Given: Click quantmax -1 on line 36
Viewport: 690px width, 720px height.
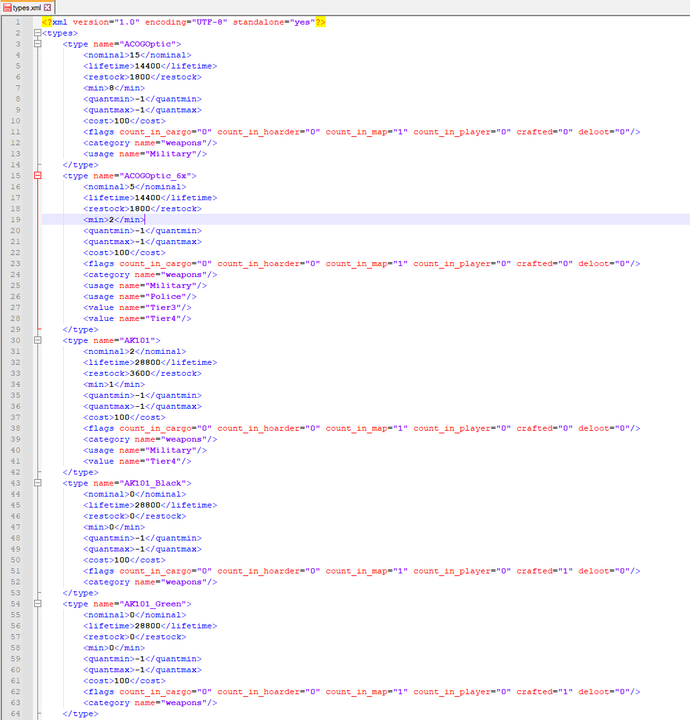Looking at the screenshot, I should click(x=142, y=406).
